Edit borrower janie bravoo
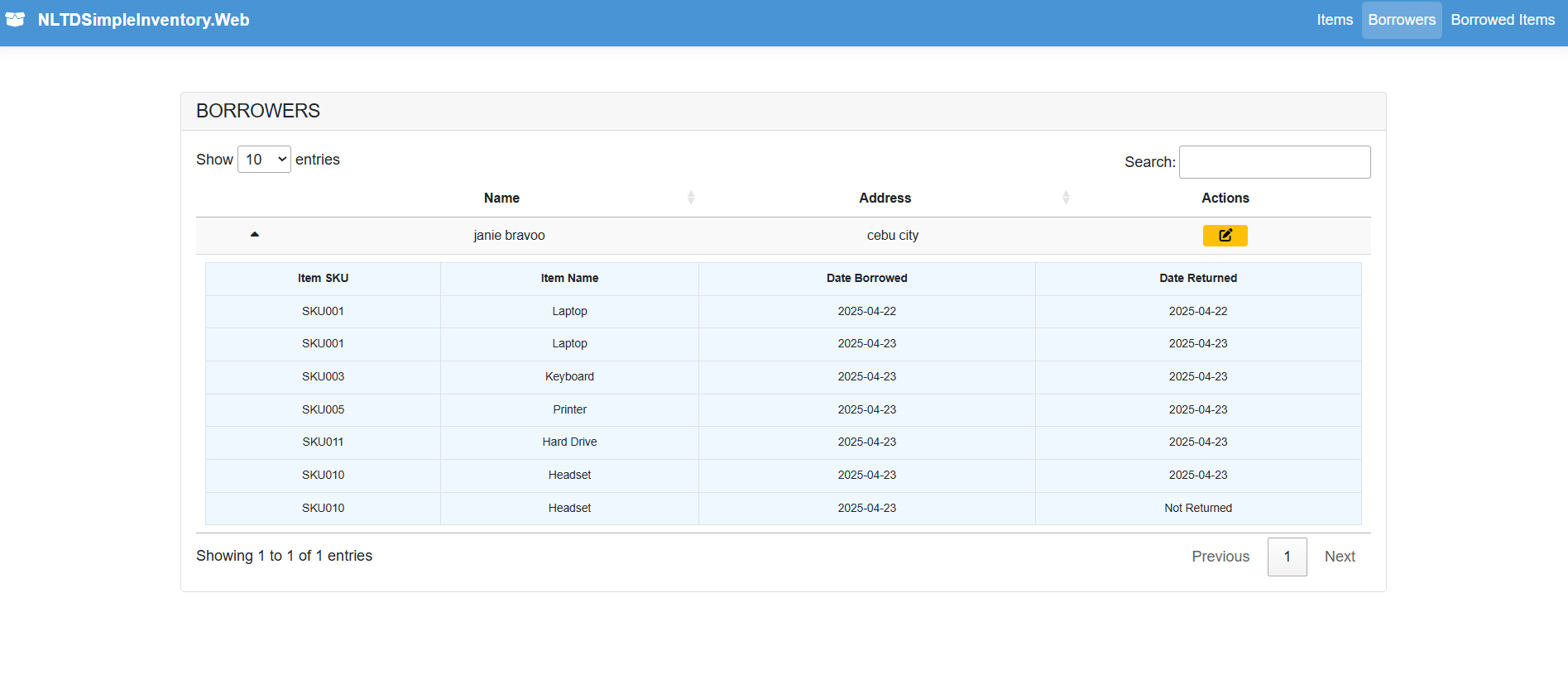This screenshot has height=698, width=1568. [1225, 236]
